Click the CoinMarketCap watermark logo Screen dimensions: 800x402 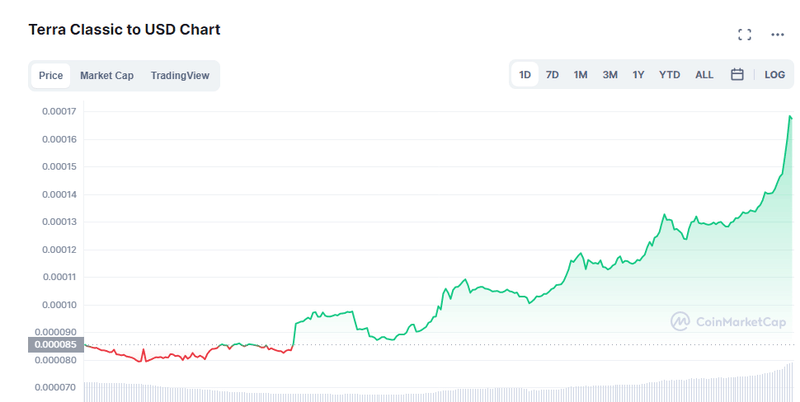[x=726, y=321]
